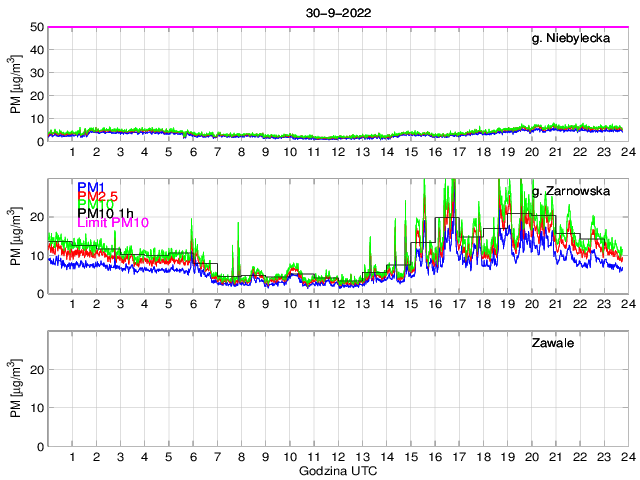
Task: Click the 20 tick on Zawale y-axis
Action: point(36,370)
